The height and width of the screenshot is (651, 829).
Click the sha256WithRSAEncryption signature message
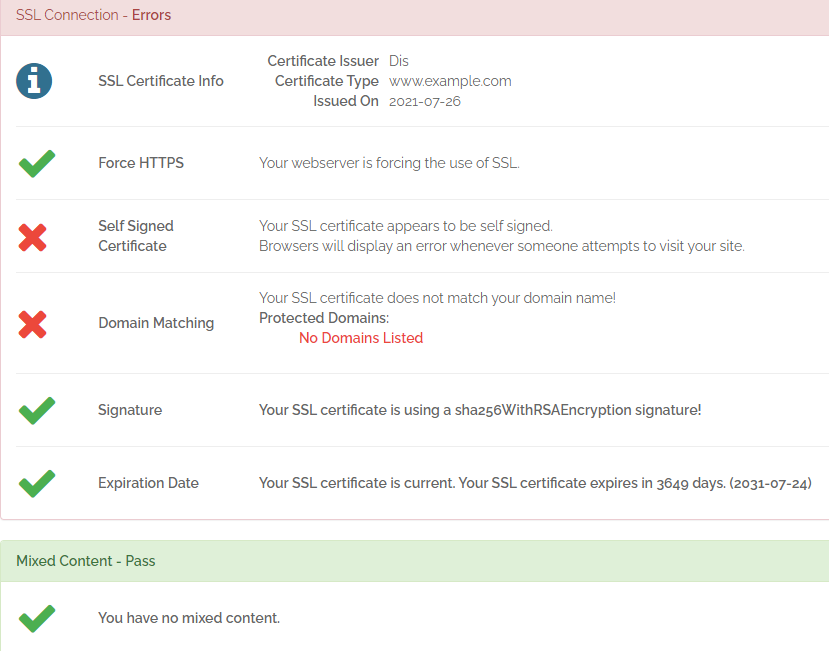click(480, 410)
